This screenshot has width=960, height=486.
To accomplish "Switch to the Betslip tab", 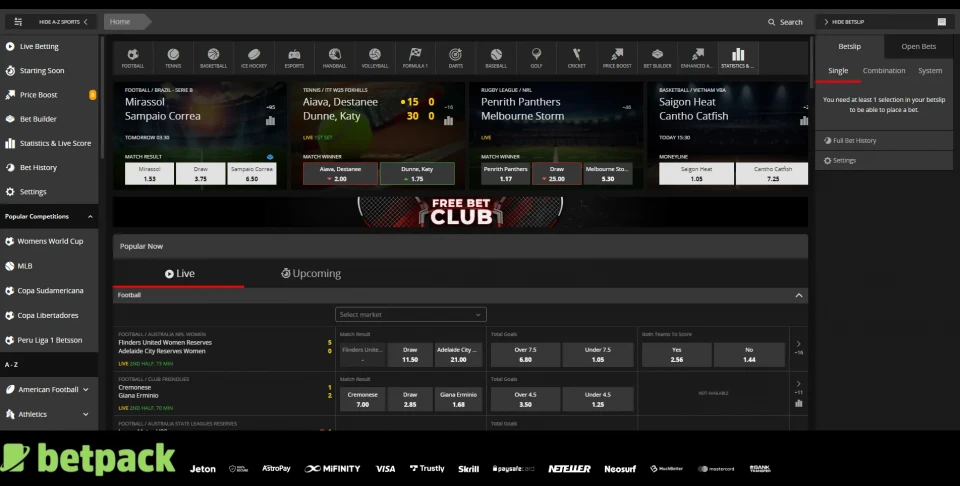I will pos(850,47).
